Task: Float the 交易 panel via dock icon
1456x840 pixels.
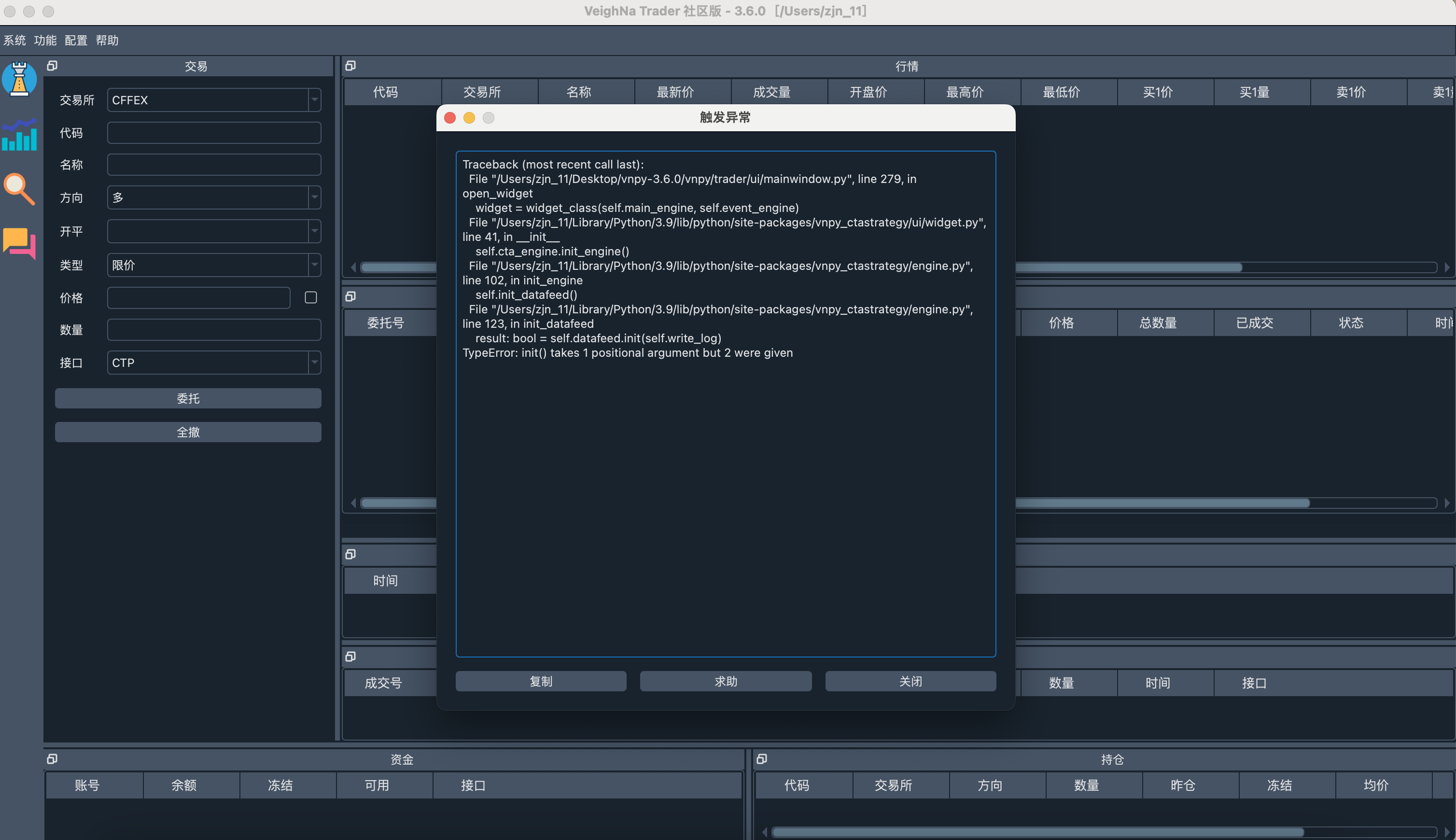Action: click(x=52, y=66)
